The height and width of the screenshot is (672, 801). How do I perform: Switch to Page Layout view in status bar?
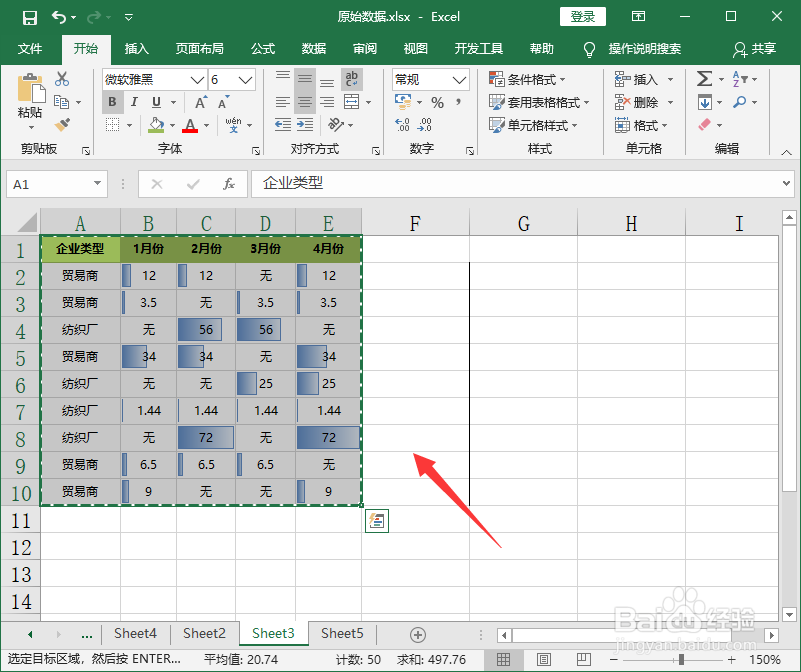[x=544, y=659]
